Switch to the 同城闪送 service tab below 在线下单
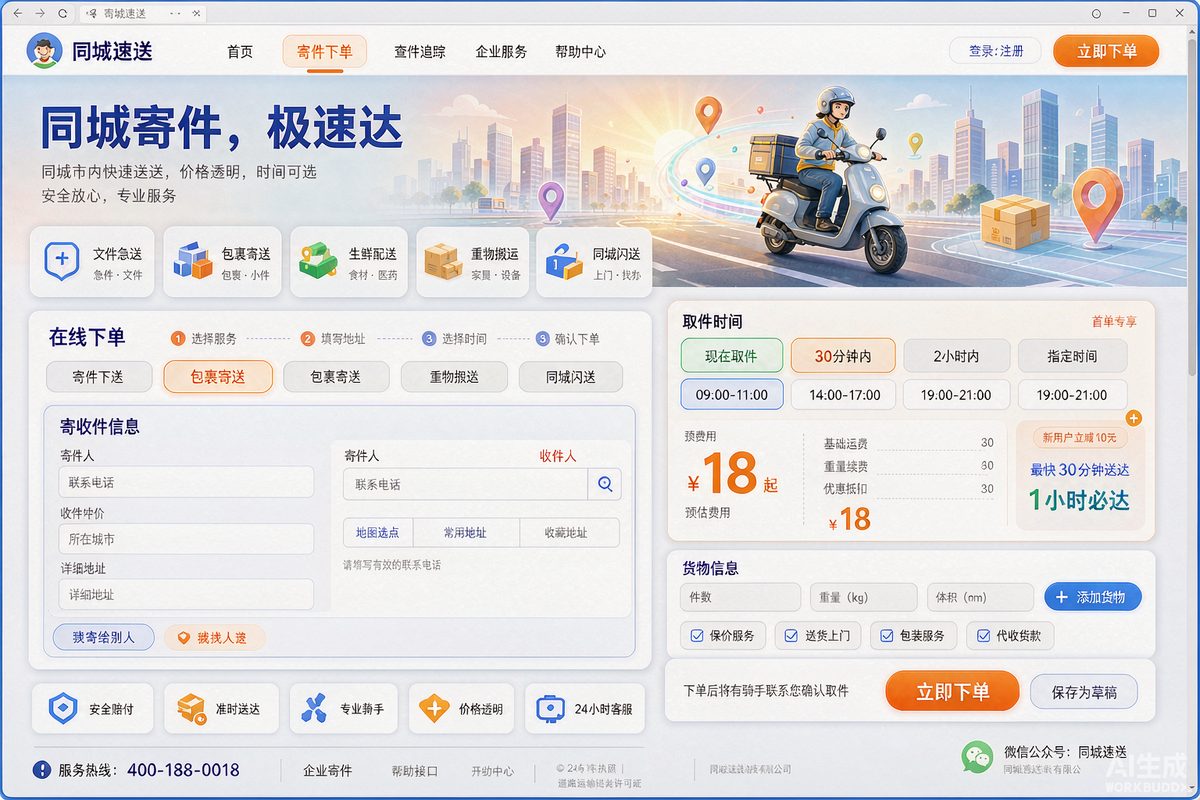Image resolution: width=1200 pixels, height=800 pixels. 571,377
